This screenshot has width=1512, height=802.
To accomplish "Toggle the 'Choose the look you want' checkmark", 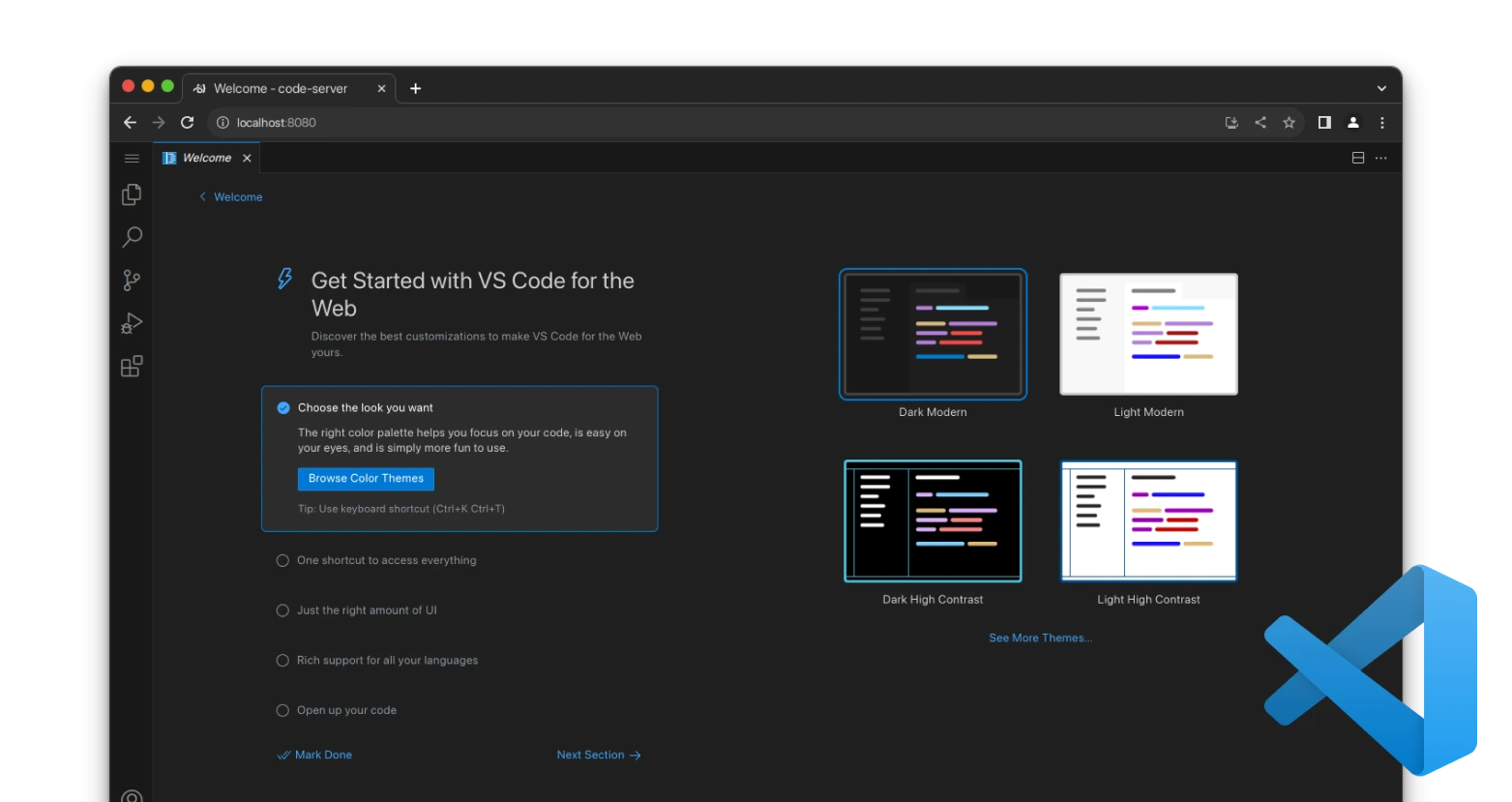I will coord(283,408).
